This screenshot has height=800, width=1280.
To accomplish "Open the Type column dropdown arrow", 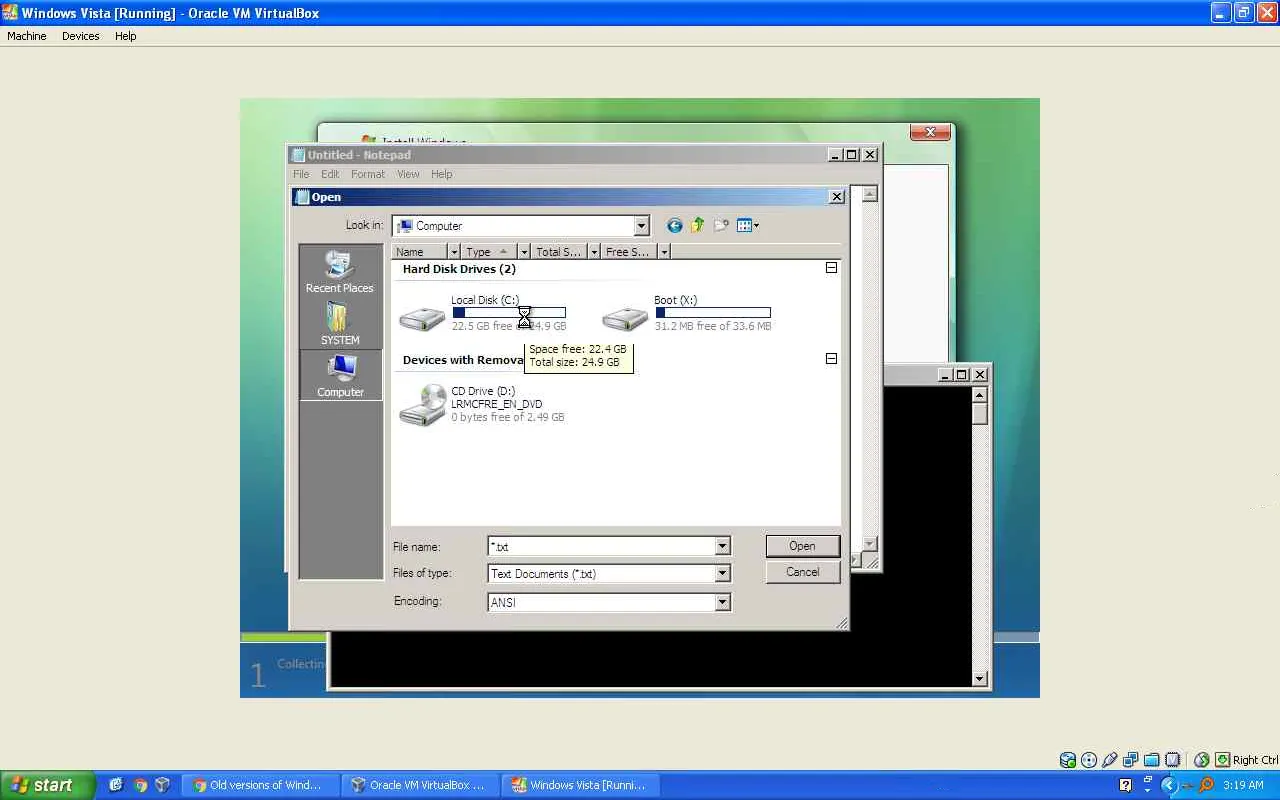I will click(524, 252).
